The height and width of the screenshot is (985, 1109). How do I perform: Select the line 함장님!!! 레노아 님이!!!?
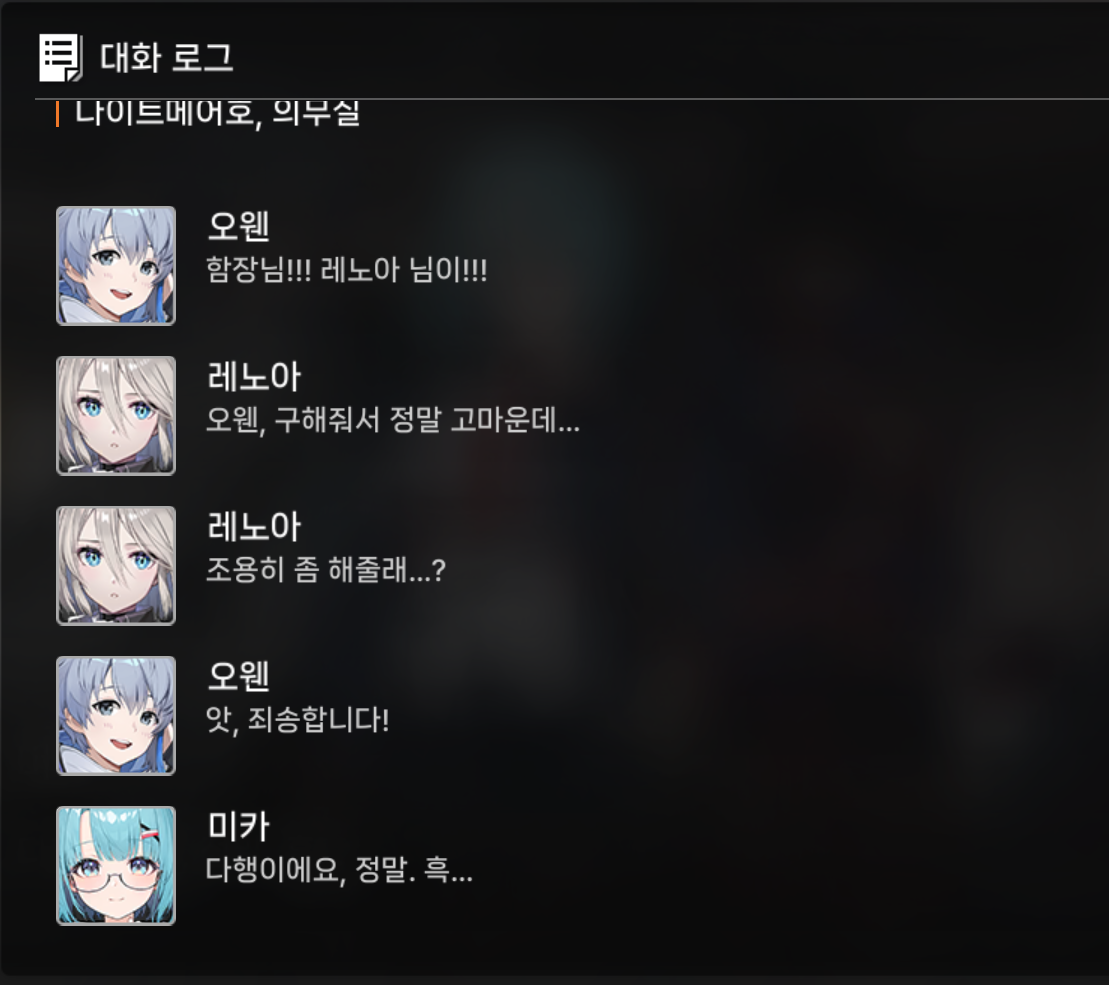(347, 269)
